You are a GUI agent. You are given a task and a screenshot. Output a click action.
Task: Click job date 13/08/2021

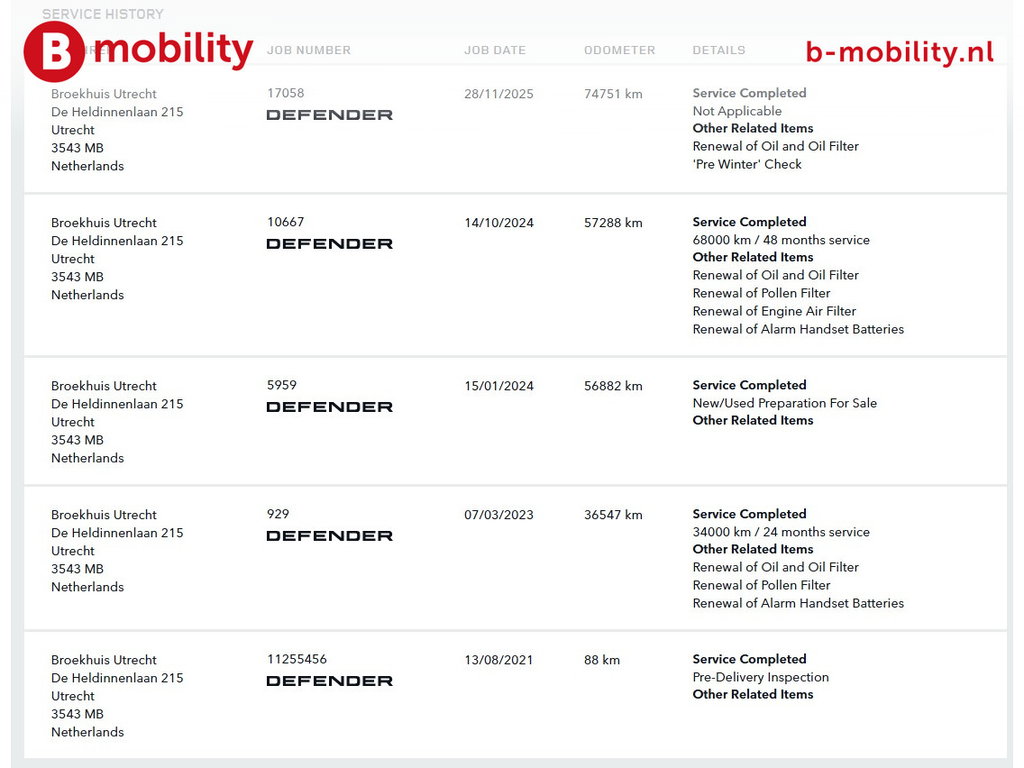(499, 660)
